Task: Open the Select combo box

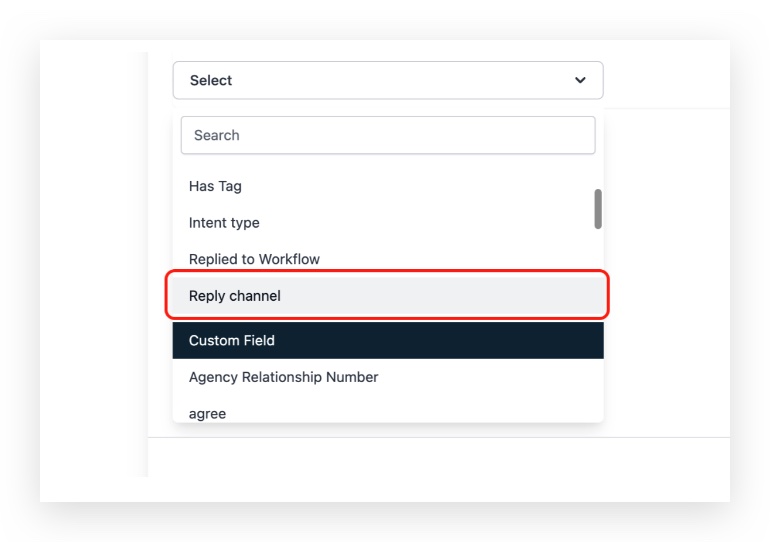Action: click(x=388, y=80)
